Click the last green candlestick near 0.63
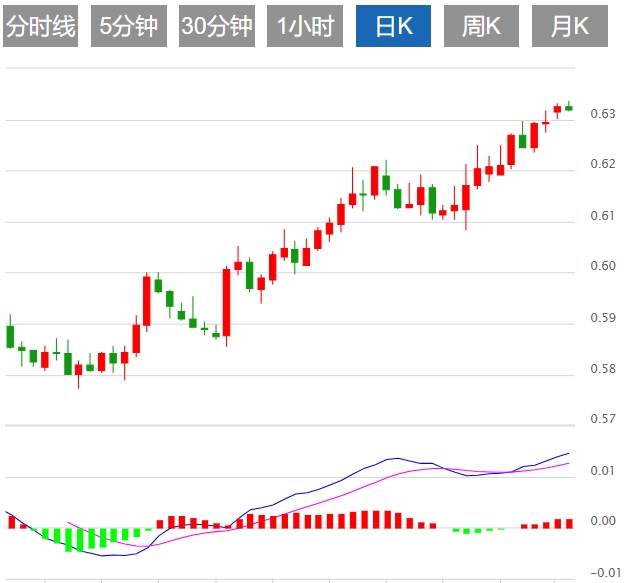Viewport: 631px width, 583px height. click(569, 107)
